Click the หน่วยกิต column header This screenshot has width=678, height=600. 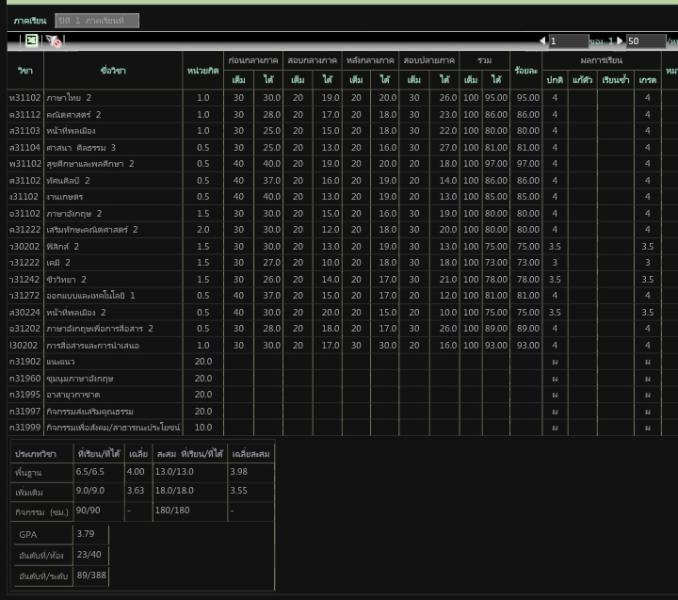[203, 70]
